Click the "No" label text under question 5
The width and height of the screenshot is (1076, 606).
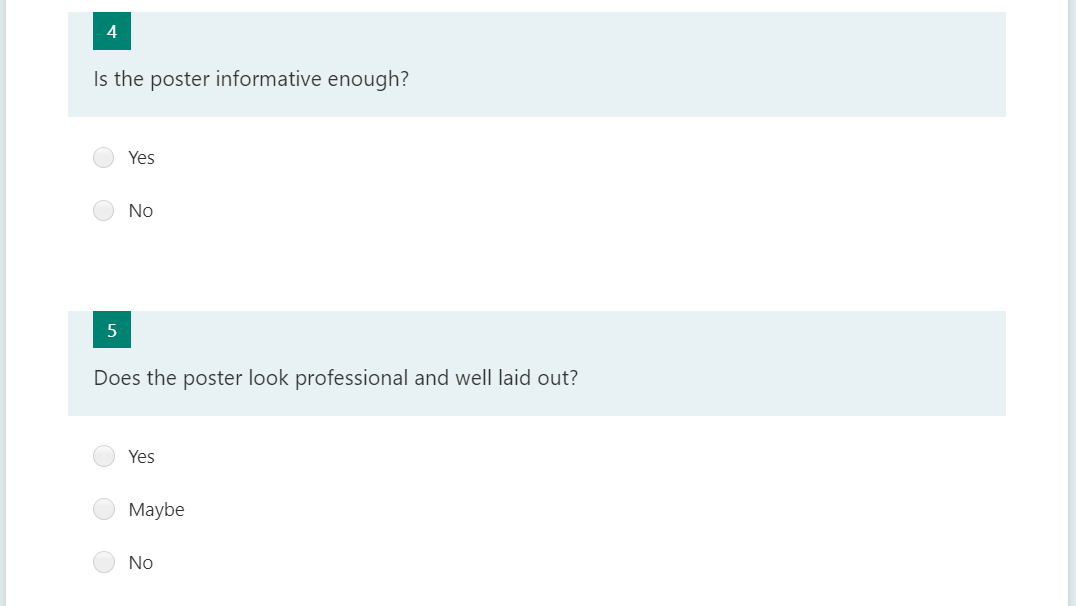tap(141, 563)
